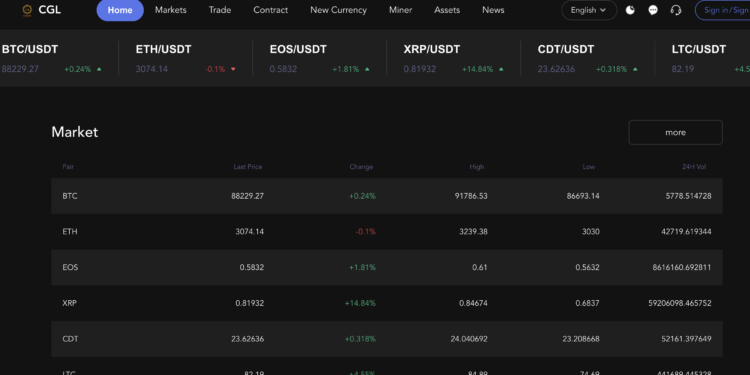The width and height of the screenshot is (750, 375).
Task: Open the English language dropdown
Action: tap(589, 10)
